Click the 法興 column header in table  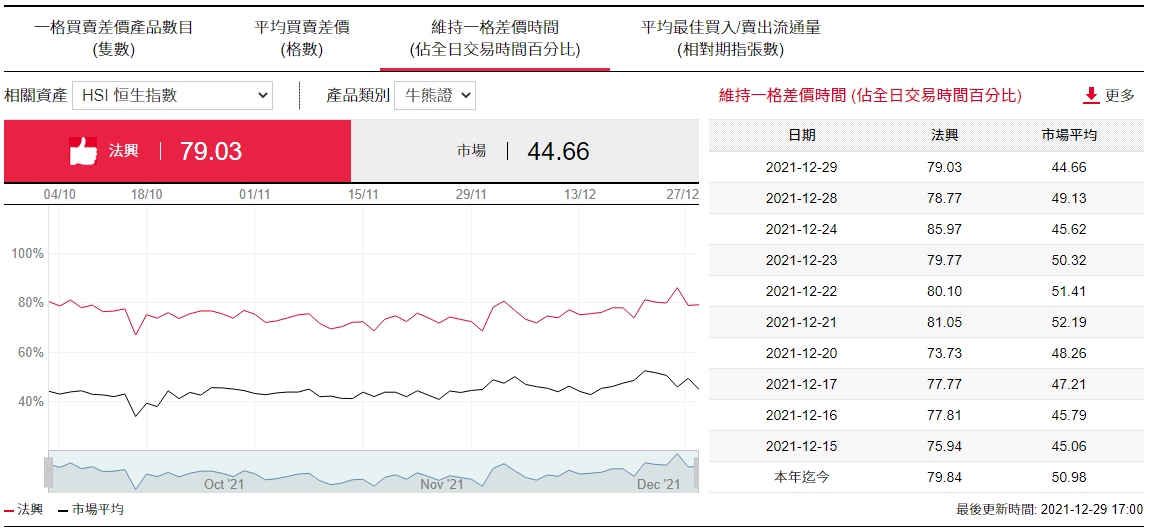(944, 135)
